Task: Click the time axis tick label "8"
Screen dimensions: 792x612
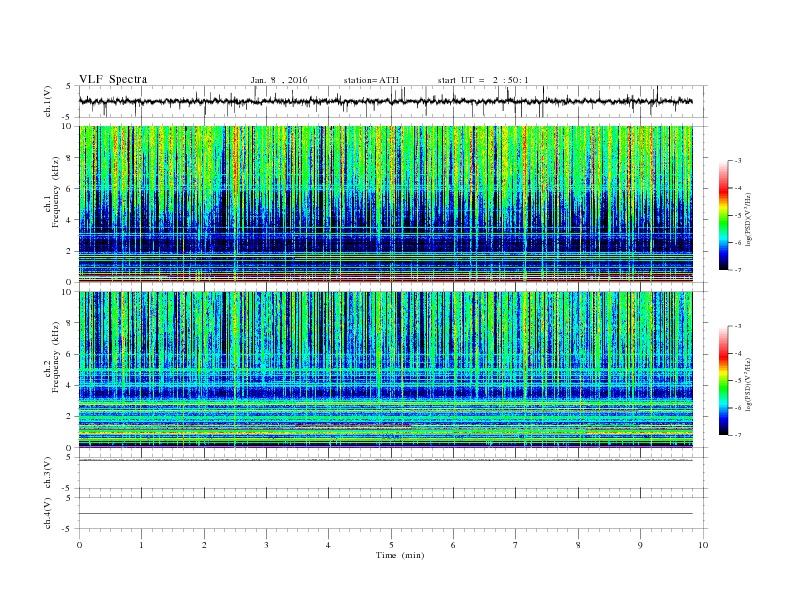Action: tap(578, 545)
